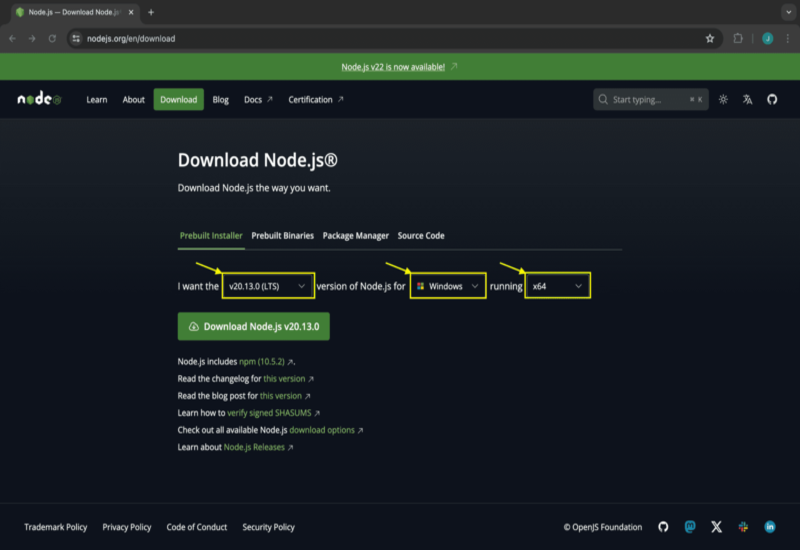
Task: Click the Node.js logo in the header
Action: pyautogui.click(x=39, y=99)
